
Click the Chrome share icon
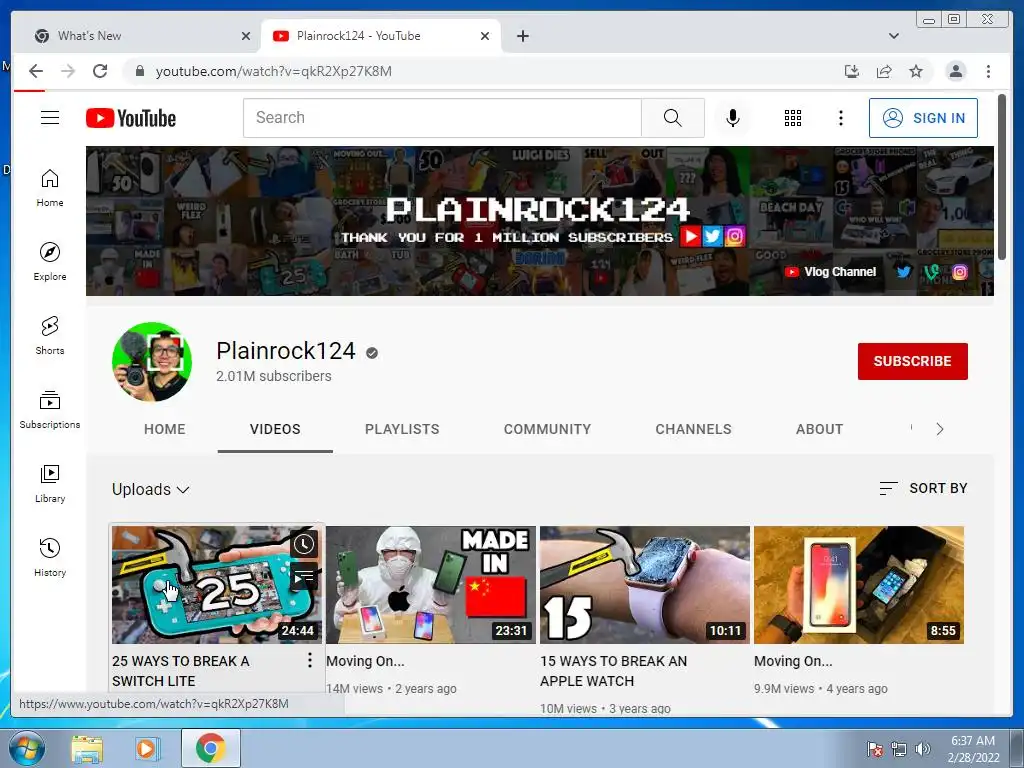tap(884, 71)
